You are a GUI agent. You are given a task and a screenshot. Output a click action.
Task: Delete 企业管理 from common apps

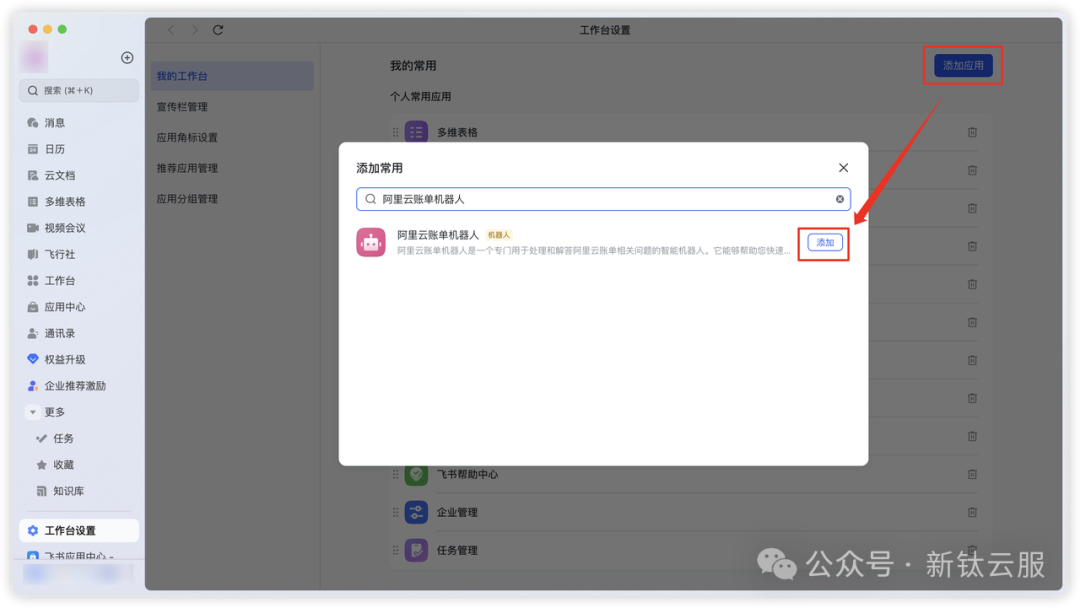972,512
